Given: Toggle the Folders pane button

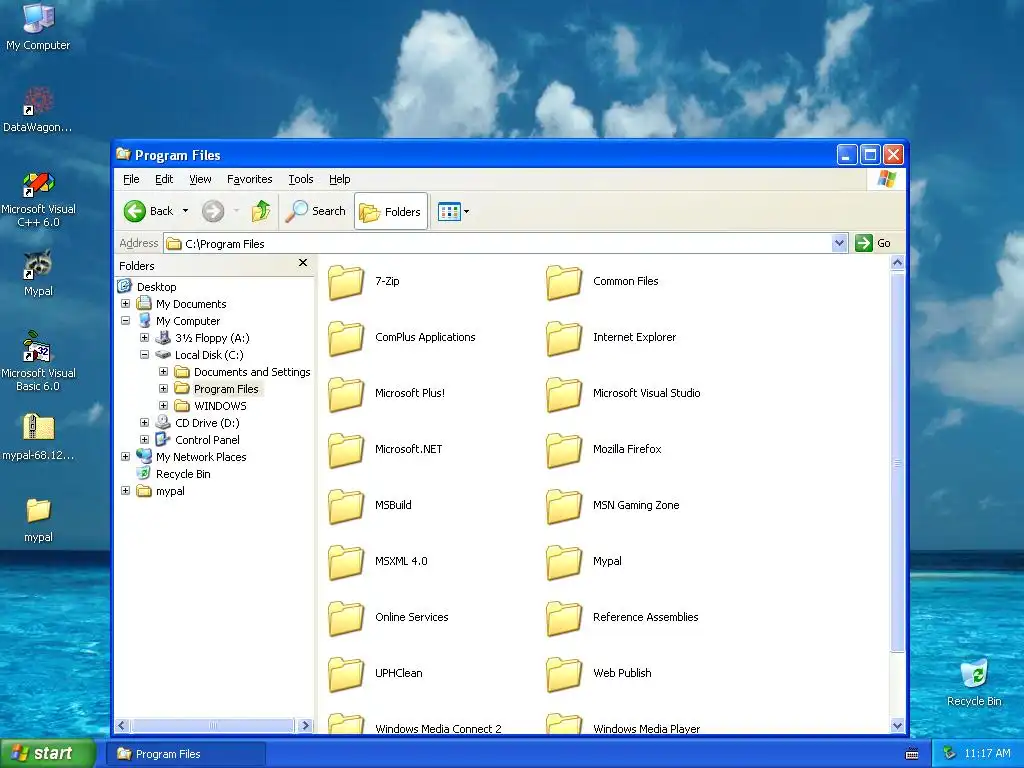Looking at the screenshot, I should [x=391, y=212].
